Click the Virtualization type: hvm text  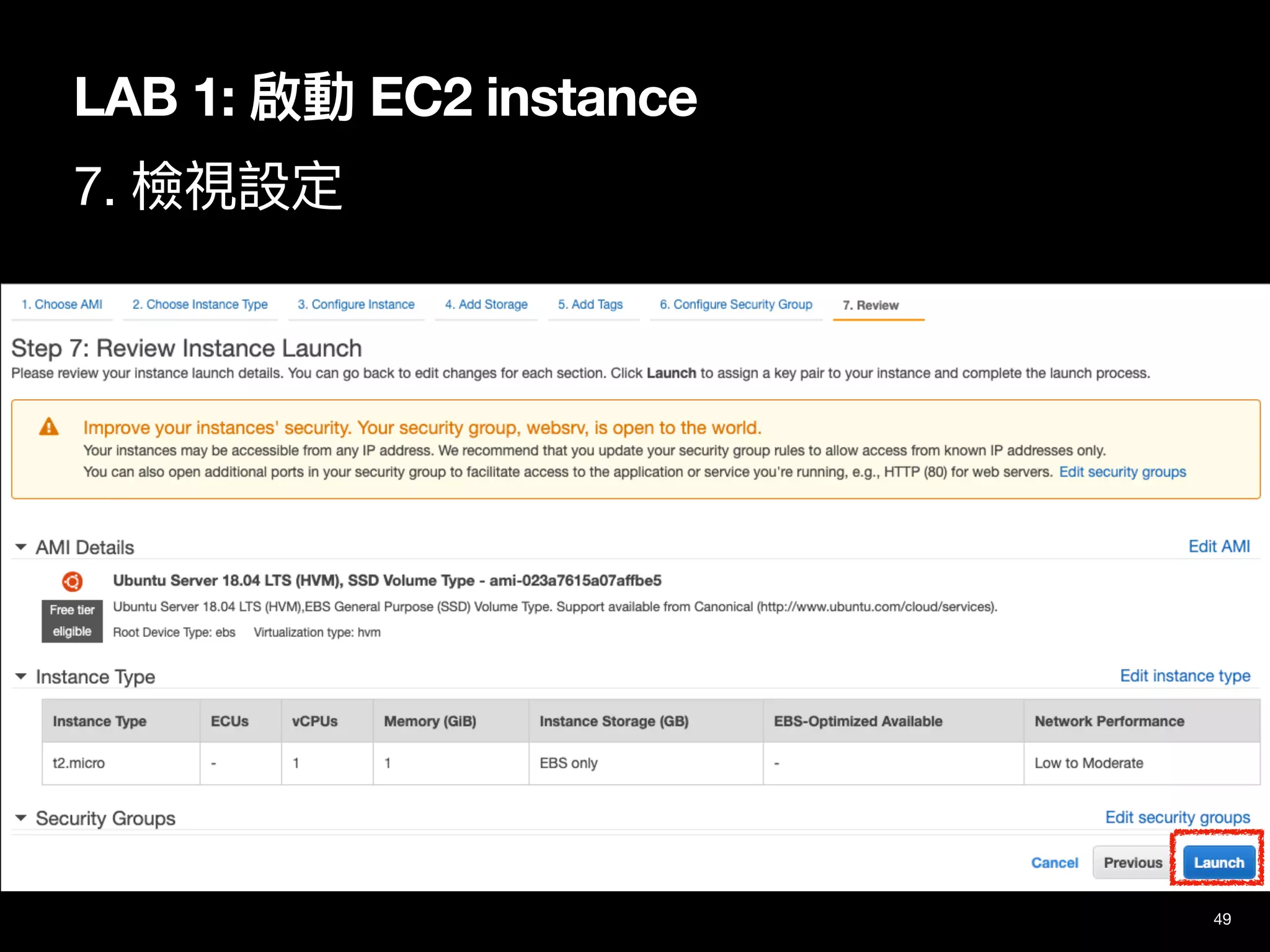tap(317, 633)
